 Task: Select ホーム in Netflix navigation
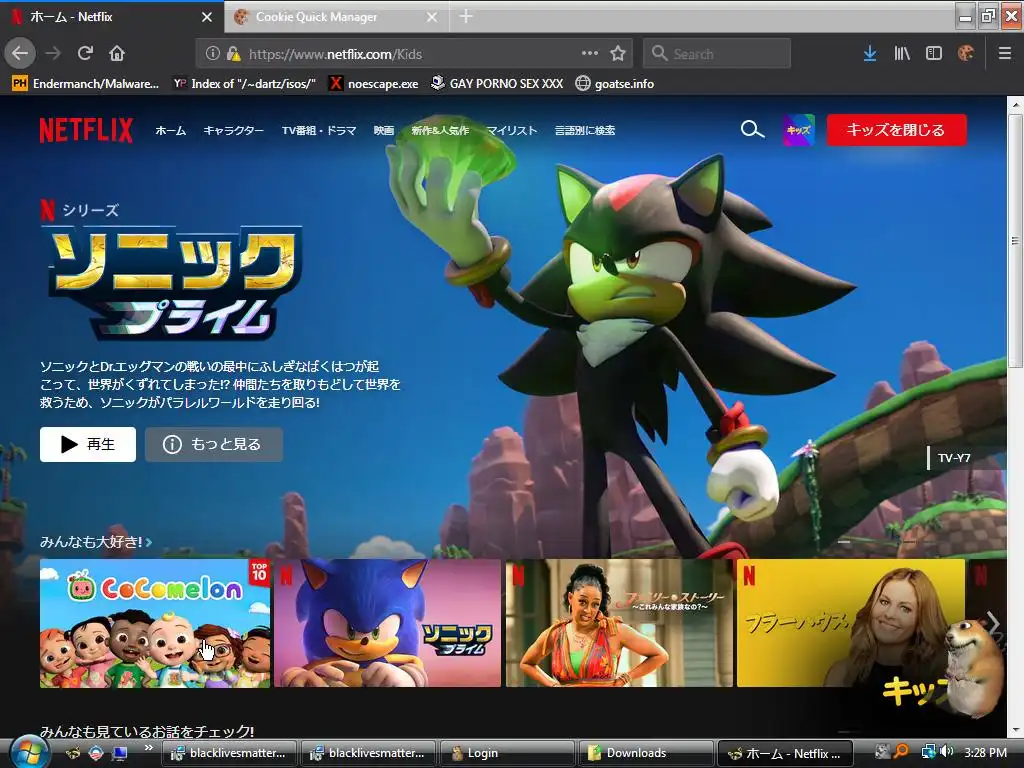click(170, 131)
